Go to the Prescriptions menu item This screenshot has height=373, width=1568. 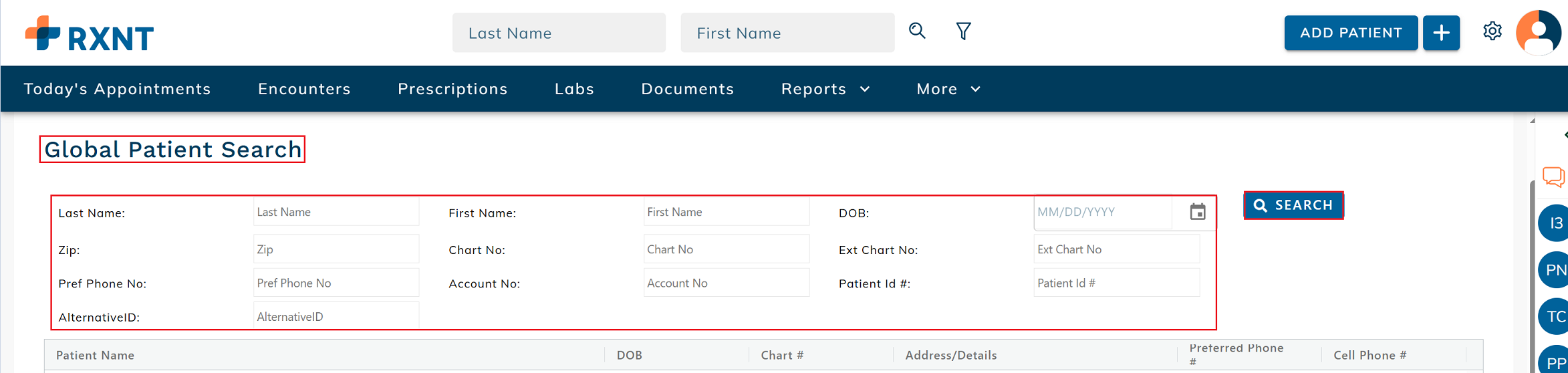[x=452, y=89]
